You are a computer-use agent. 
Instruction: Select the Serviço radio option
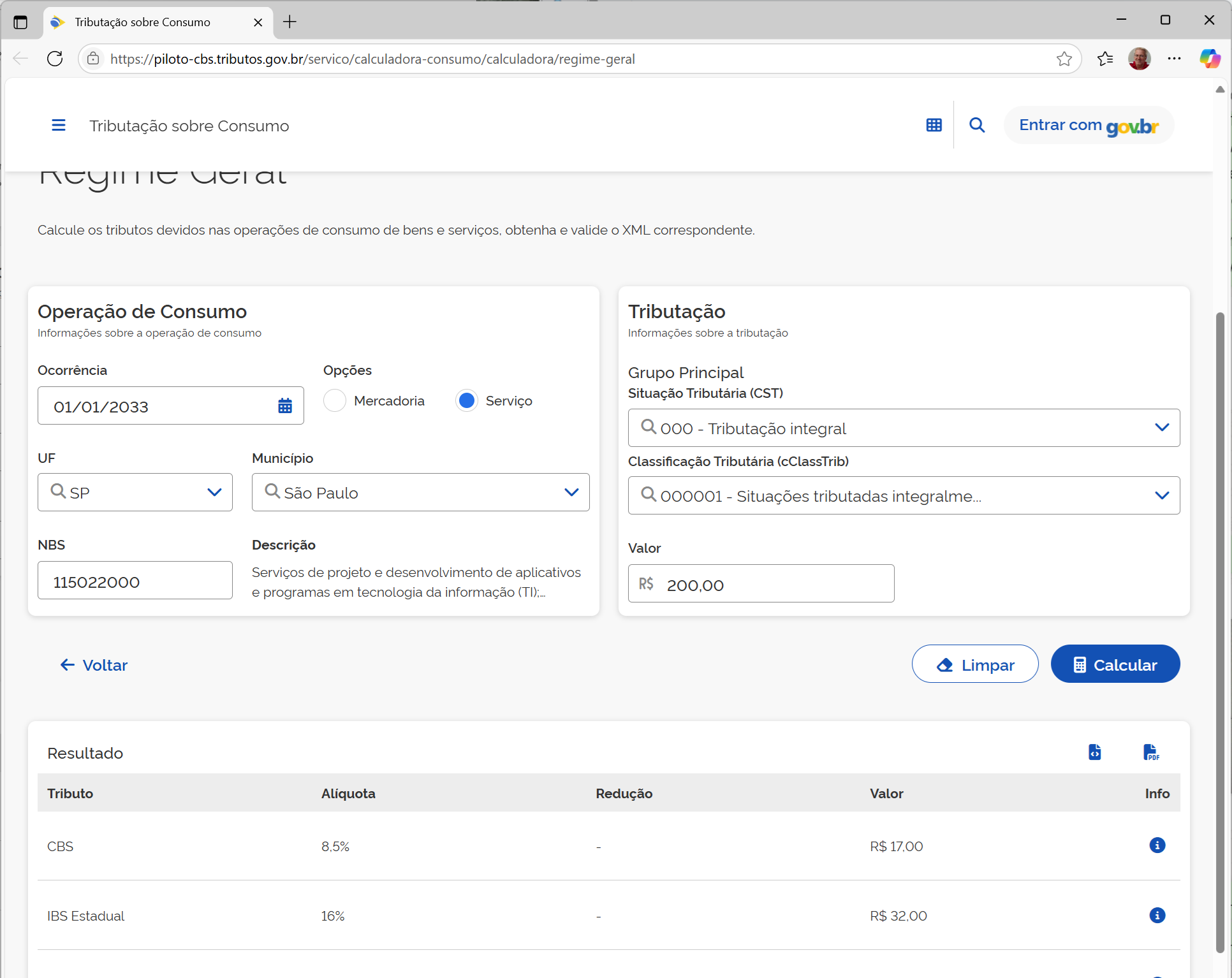click(x=467, y=401)
